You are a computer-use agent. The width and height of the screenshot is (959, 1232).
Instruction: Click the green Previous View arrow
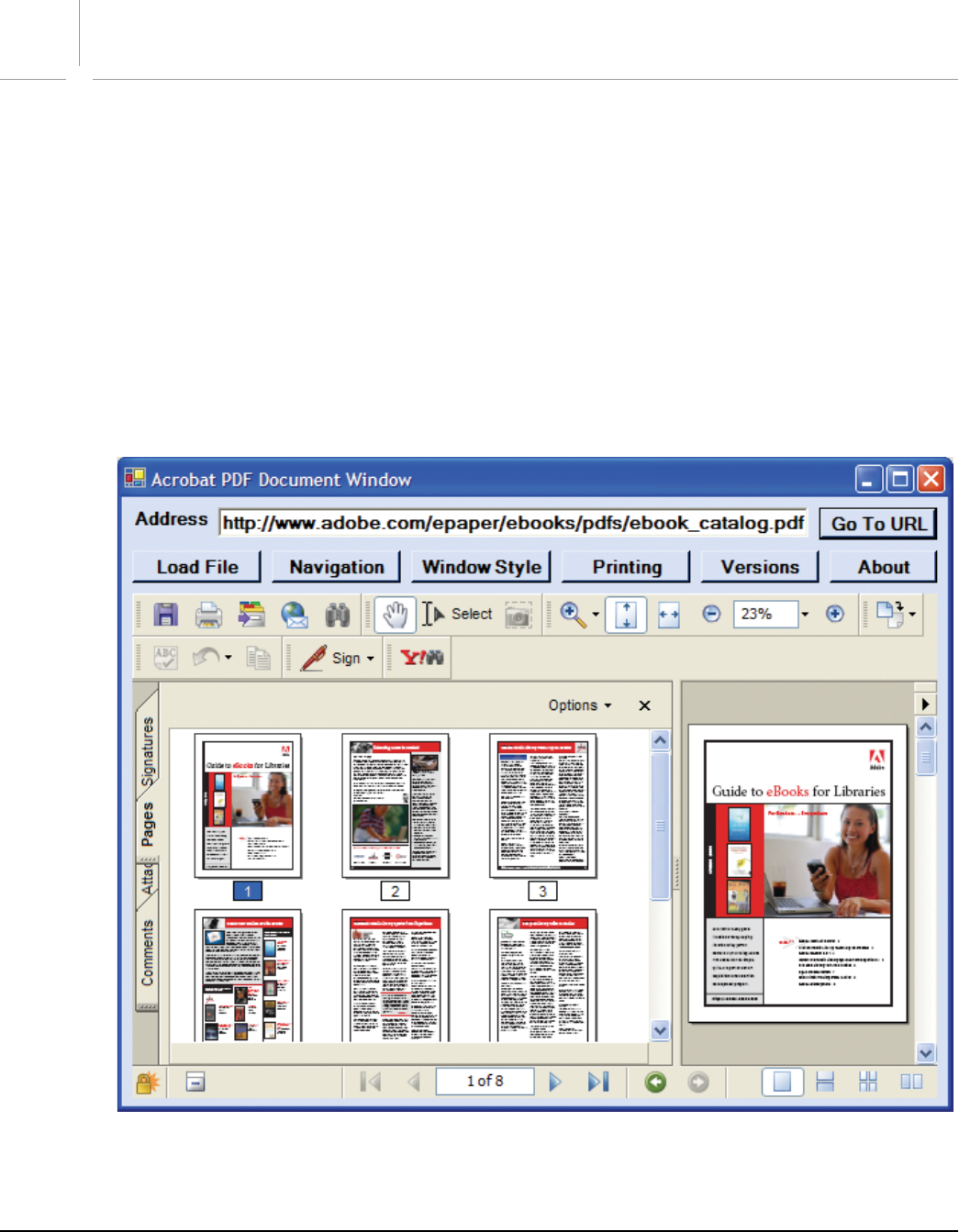655,1082
